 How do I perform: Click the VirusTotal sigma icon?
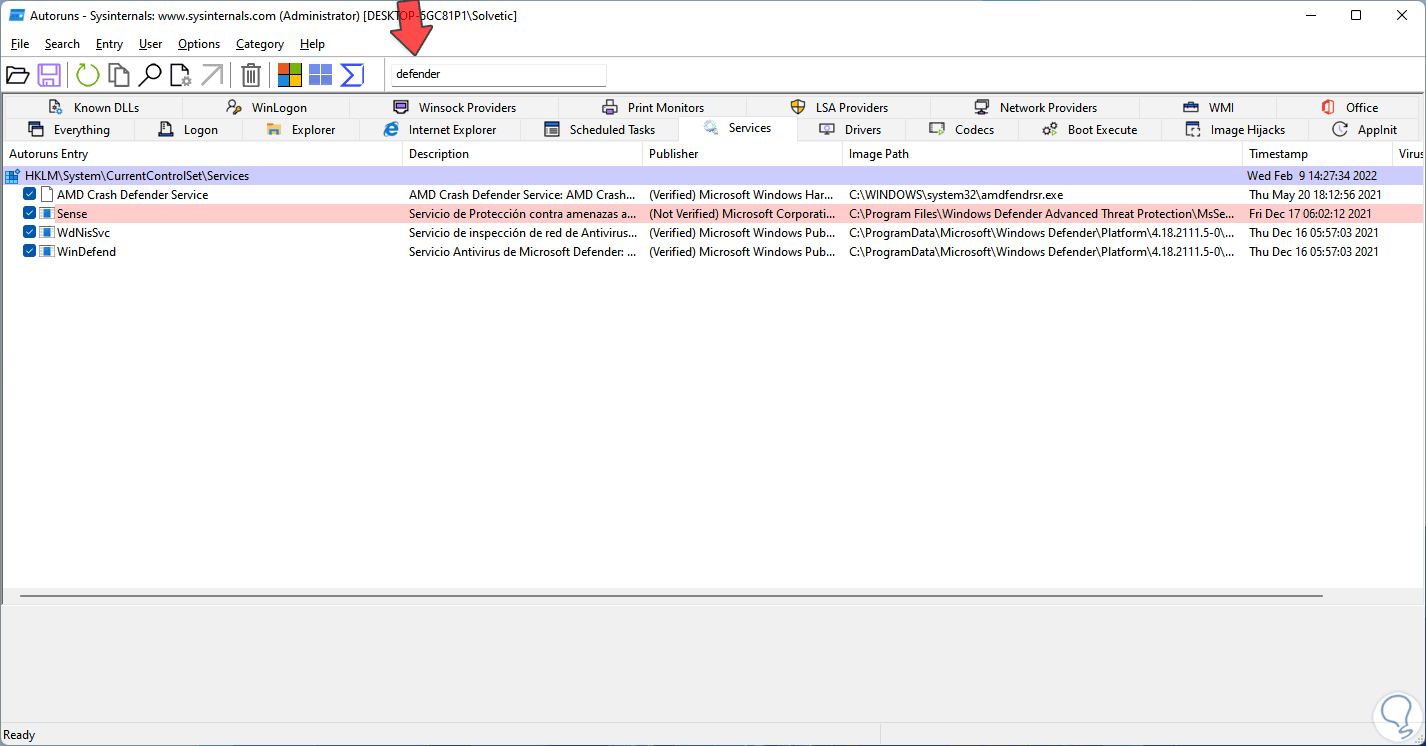[352, 75]
